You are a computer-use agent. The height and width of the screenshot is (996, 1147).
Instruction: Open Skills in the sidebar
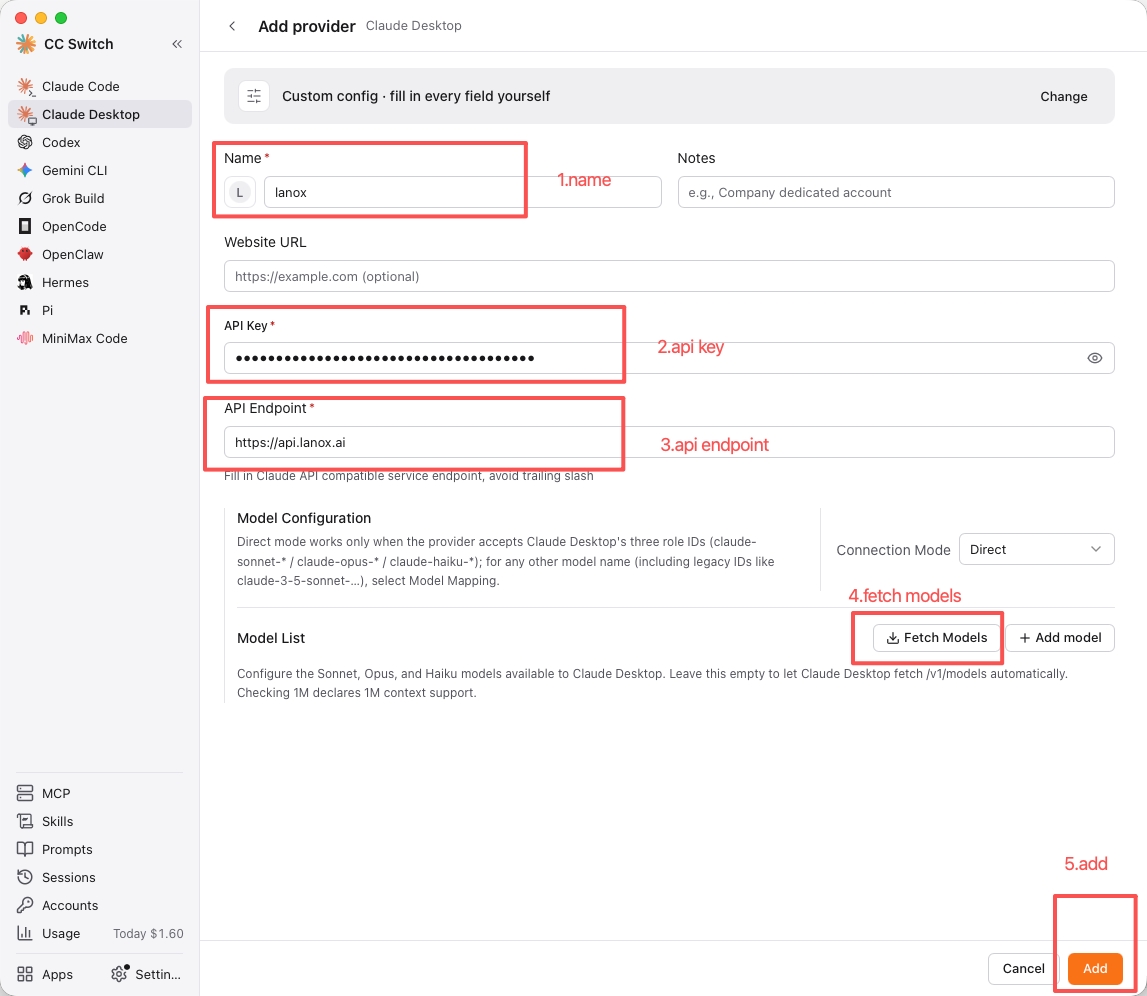pyautogui.click(x=99, y=820)
